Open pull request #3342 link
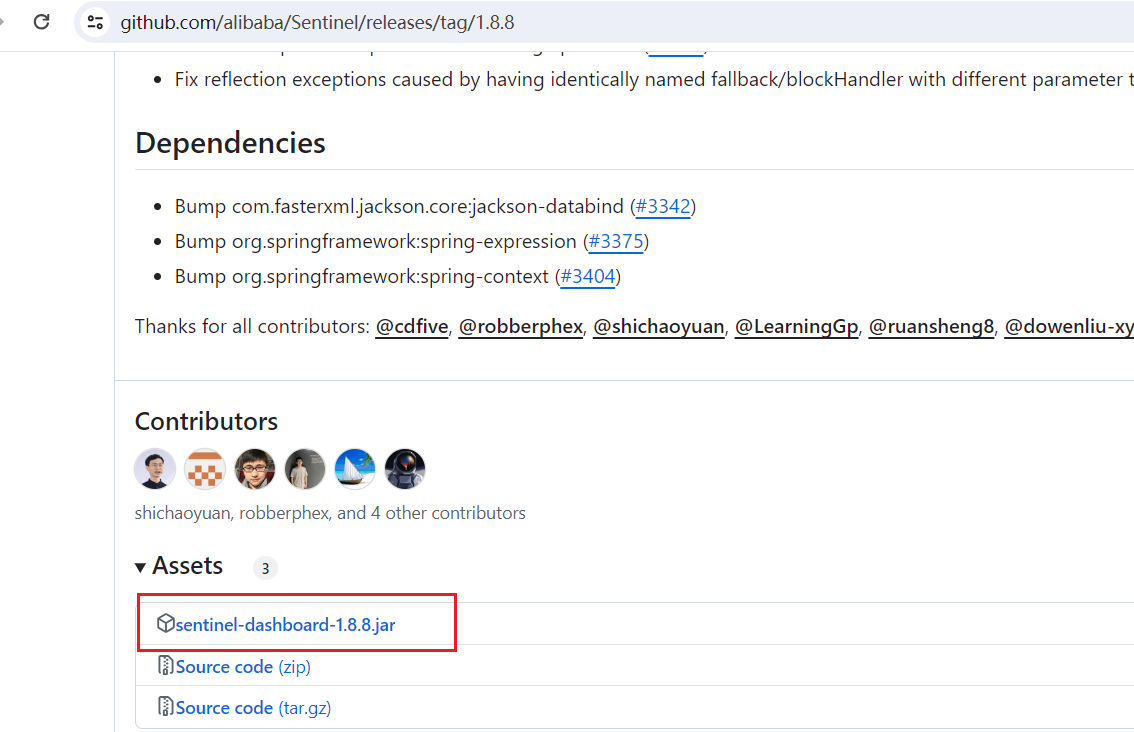This screenshot has width=1134, height=732. click(663, 207)
